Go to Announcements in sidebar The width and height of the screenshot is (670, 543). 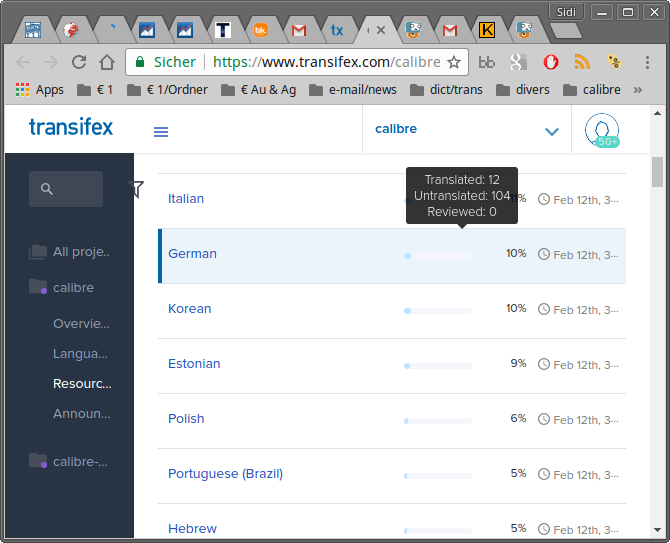click(x=82, y=414)
